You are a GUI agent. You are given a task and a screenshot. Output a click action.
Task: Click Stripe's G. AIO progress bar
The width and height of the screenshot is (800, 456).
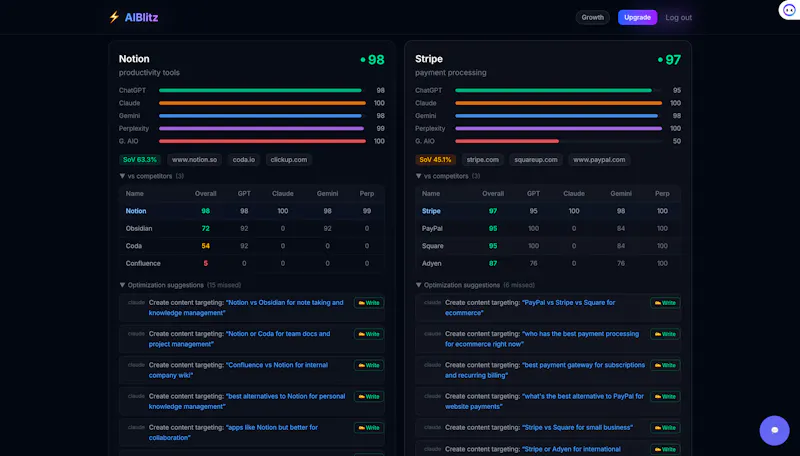(x=558, y=141)
